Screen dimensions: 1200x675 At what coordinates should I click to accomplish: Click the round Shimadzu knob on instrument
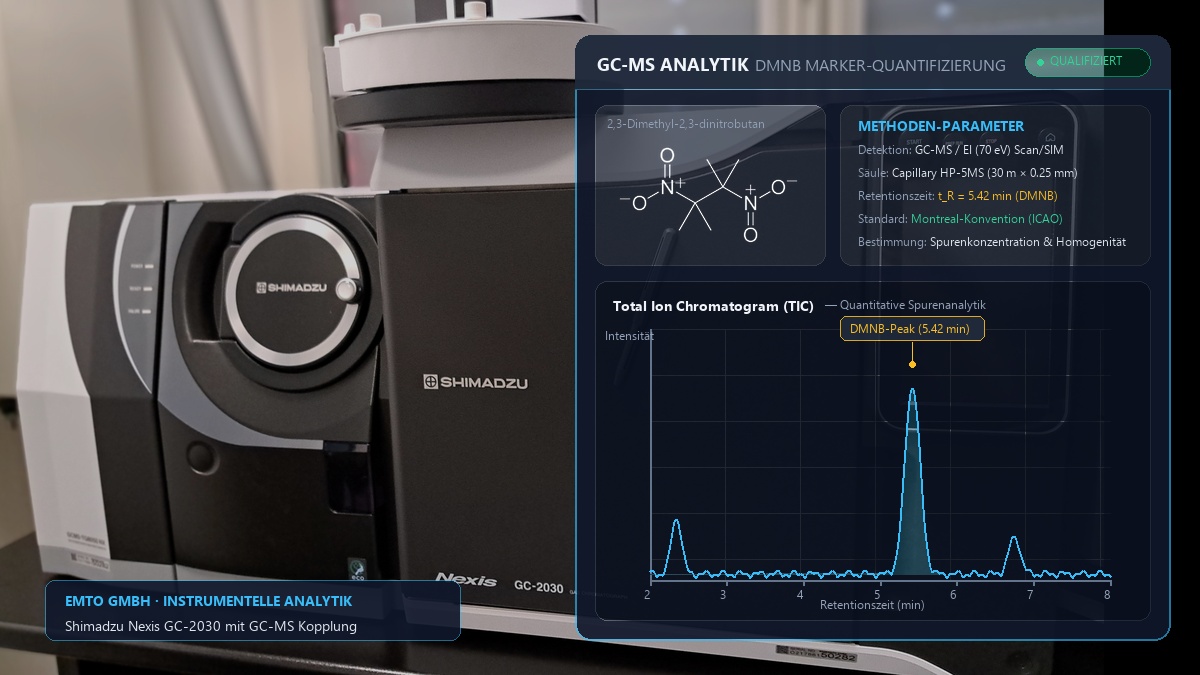[x=292, y=288]
